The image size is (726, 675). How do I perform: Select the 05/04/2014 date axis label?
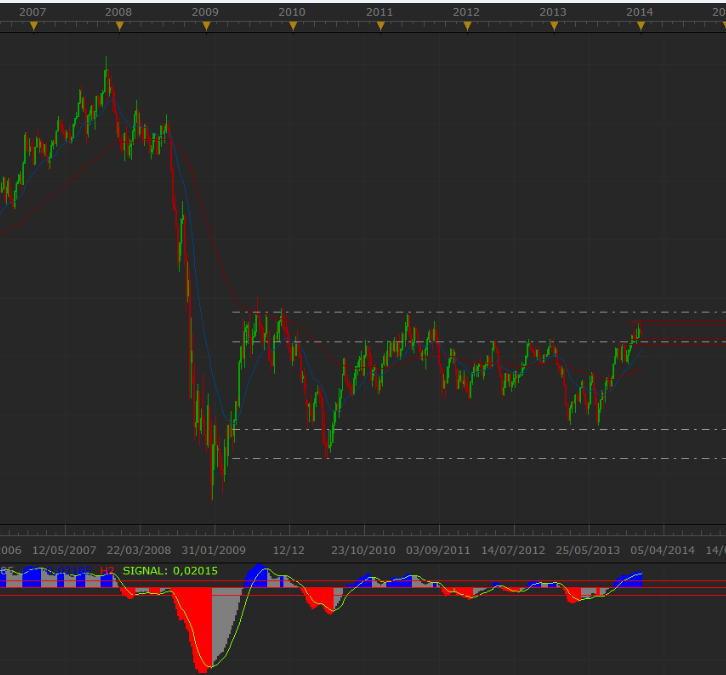coord(662,550)
